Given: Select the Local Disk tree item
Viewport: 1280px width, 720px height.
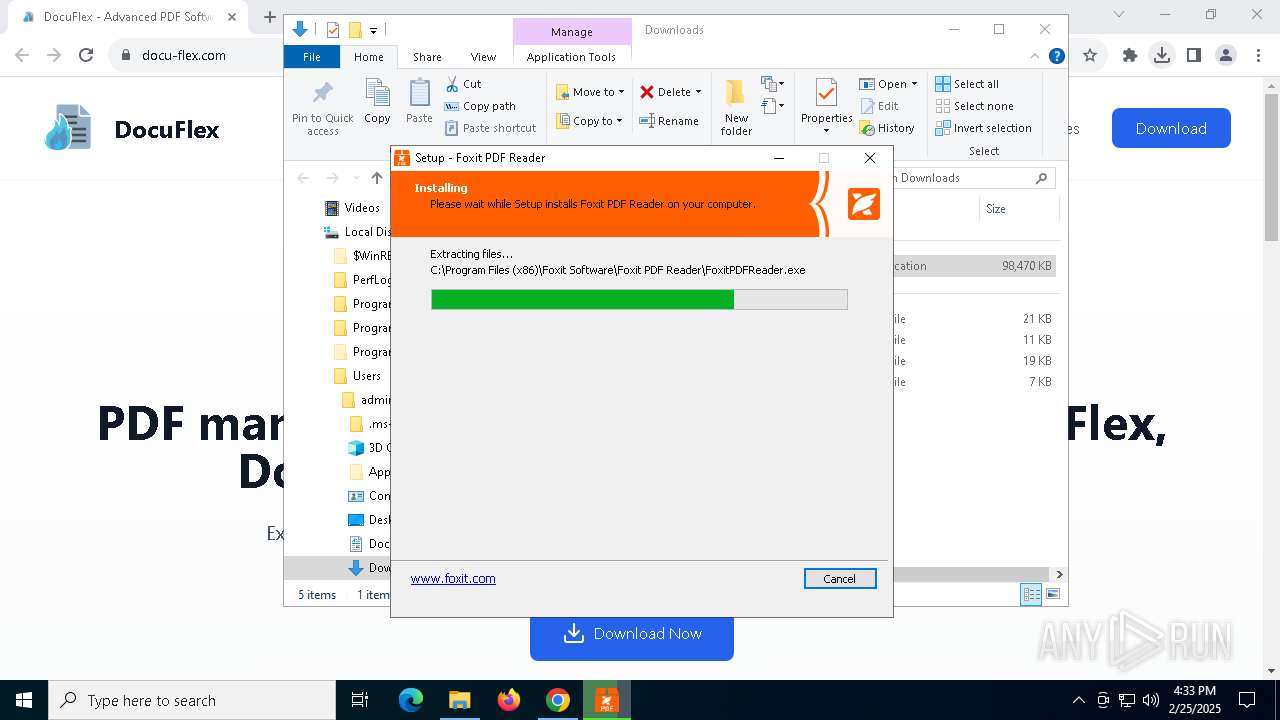Looking at the screenshot, I should (x=357, y=232).
